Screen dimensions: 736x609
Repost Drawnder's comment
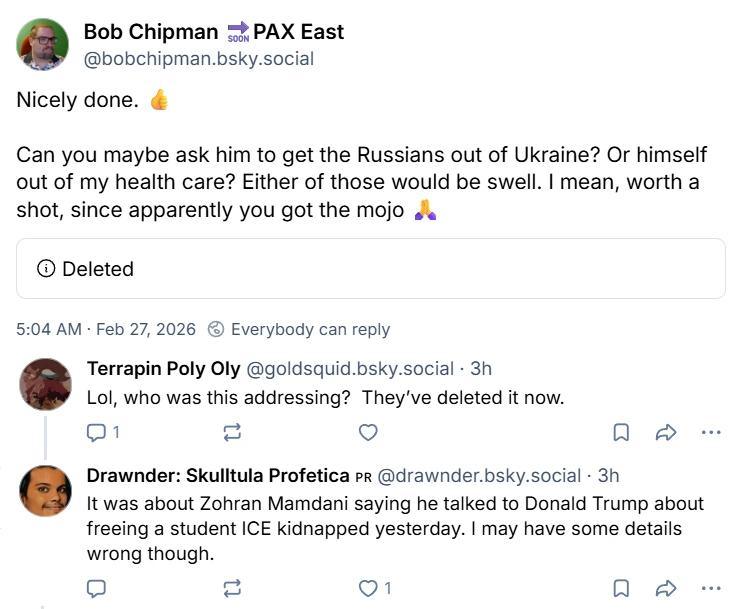click(232, 588)
